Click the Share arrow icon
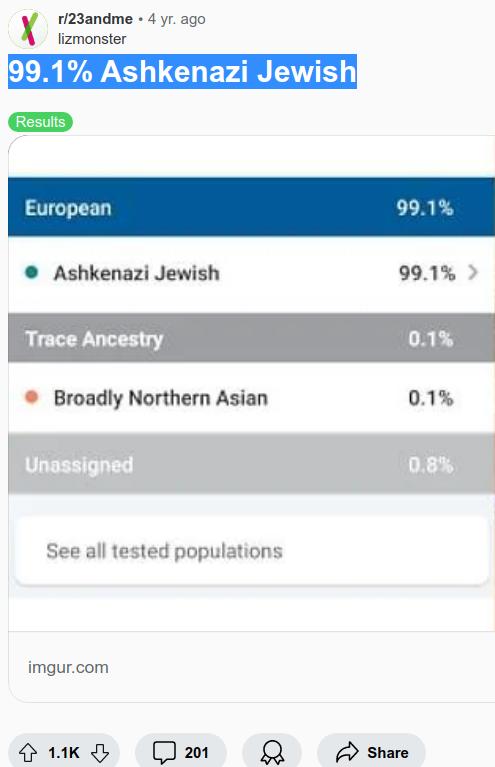Viewport: 495px width, 767px height. [347, 752]
